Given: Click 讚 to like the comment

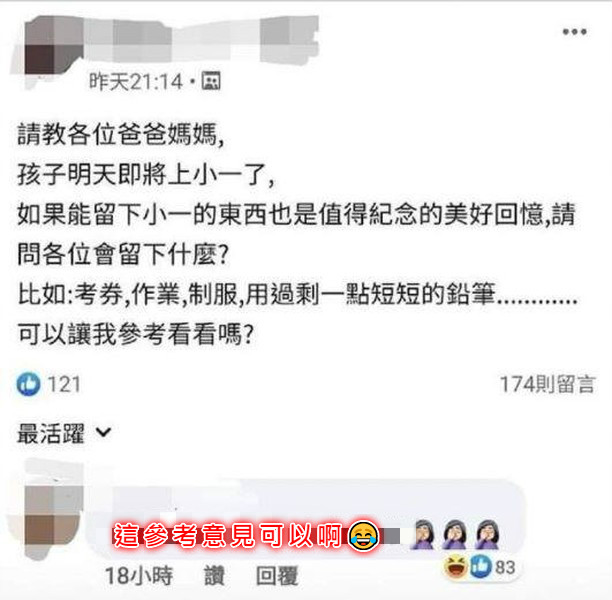Looking at the screenshot, I should pyautogui.click(x=214, y=575).
